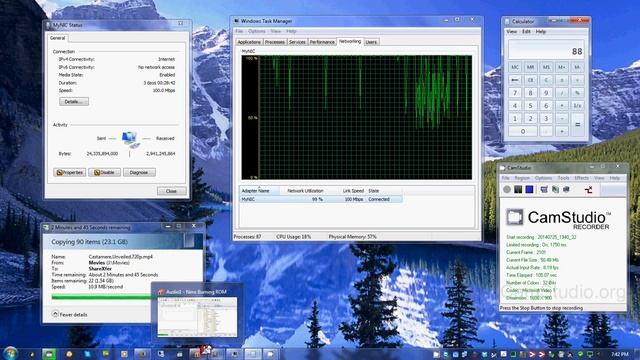The image size is (640, 360).
Task: Click the percent key in Calculator
Action: tap(577, 93)
